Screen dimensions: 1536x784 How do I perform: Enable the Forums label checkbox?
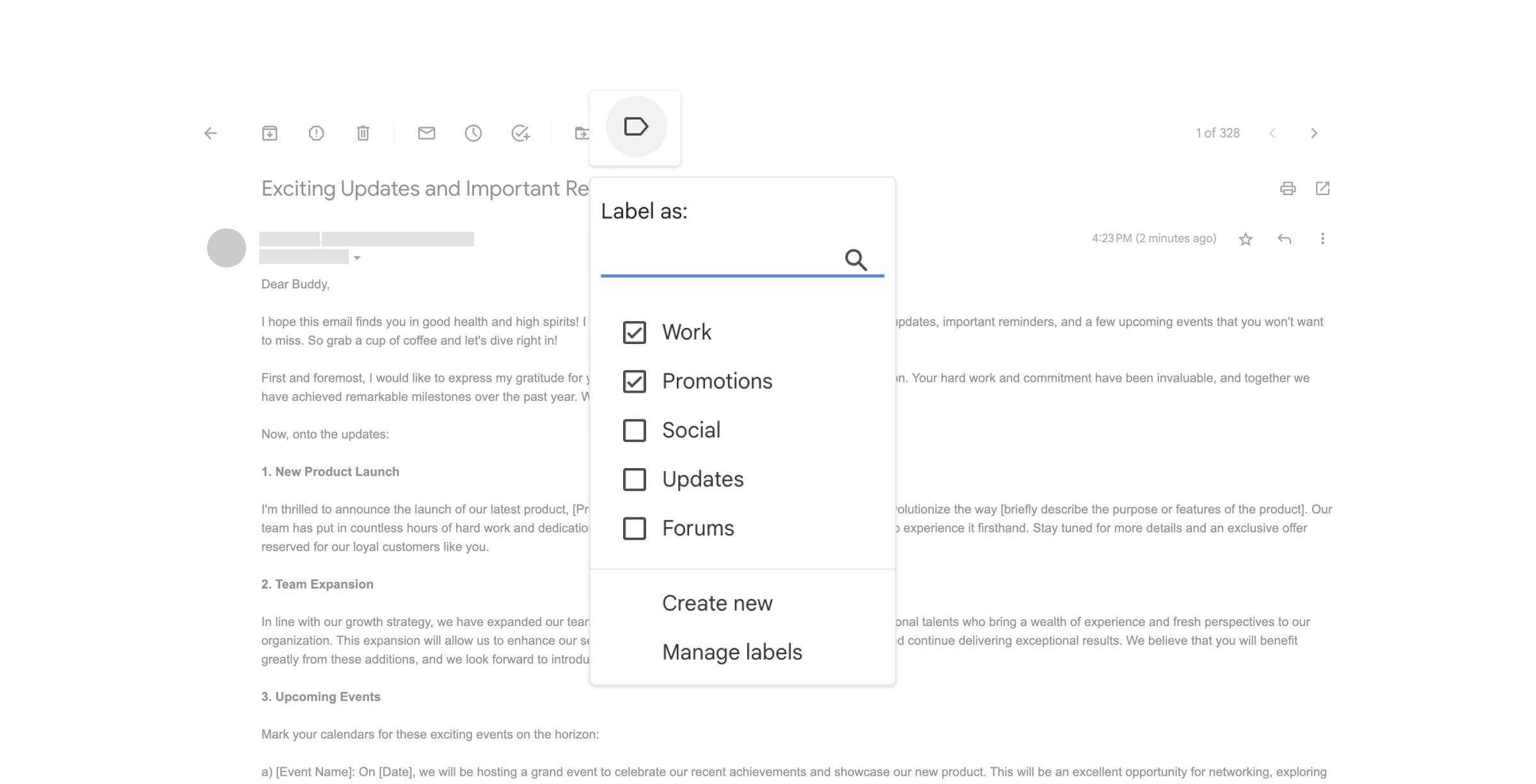tap(634, 529)
